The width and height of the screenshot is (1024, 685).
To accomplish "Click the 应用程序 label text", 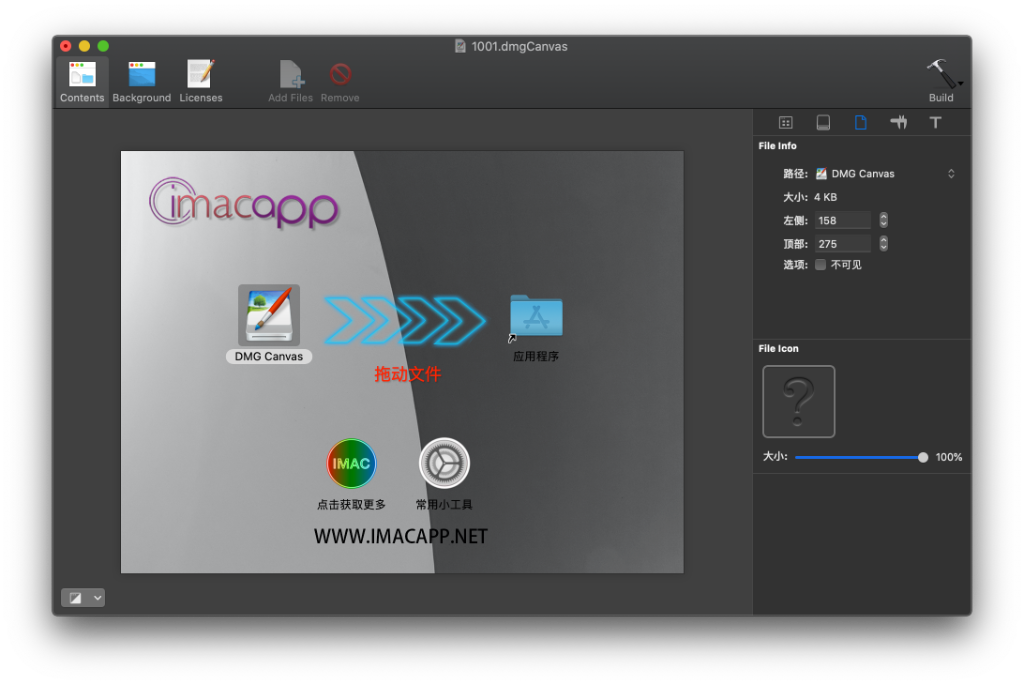I will pyautogui.click(x=536, y=357).
